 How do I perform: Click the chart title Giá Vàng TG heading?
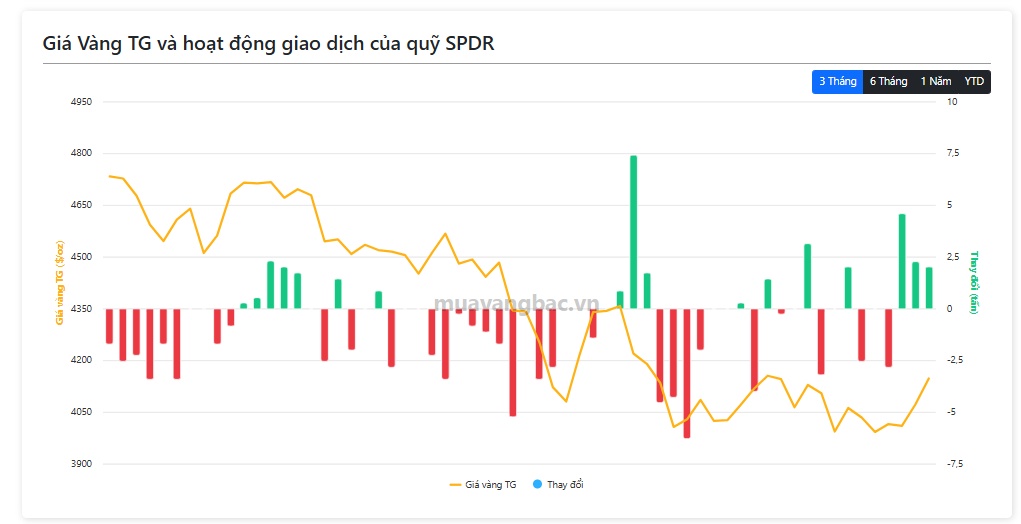click(268, 44)
